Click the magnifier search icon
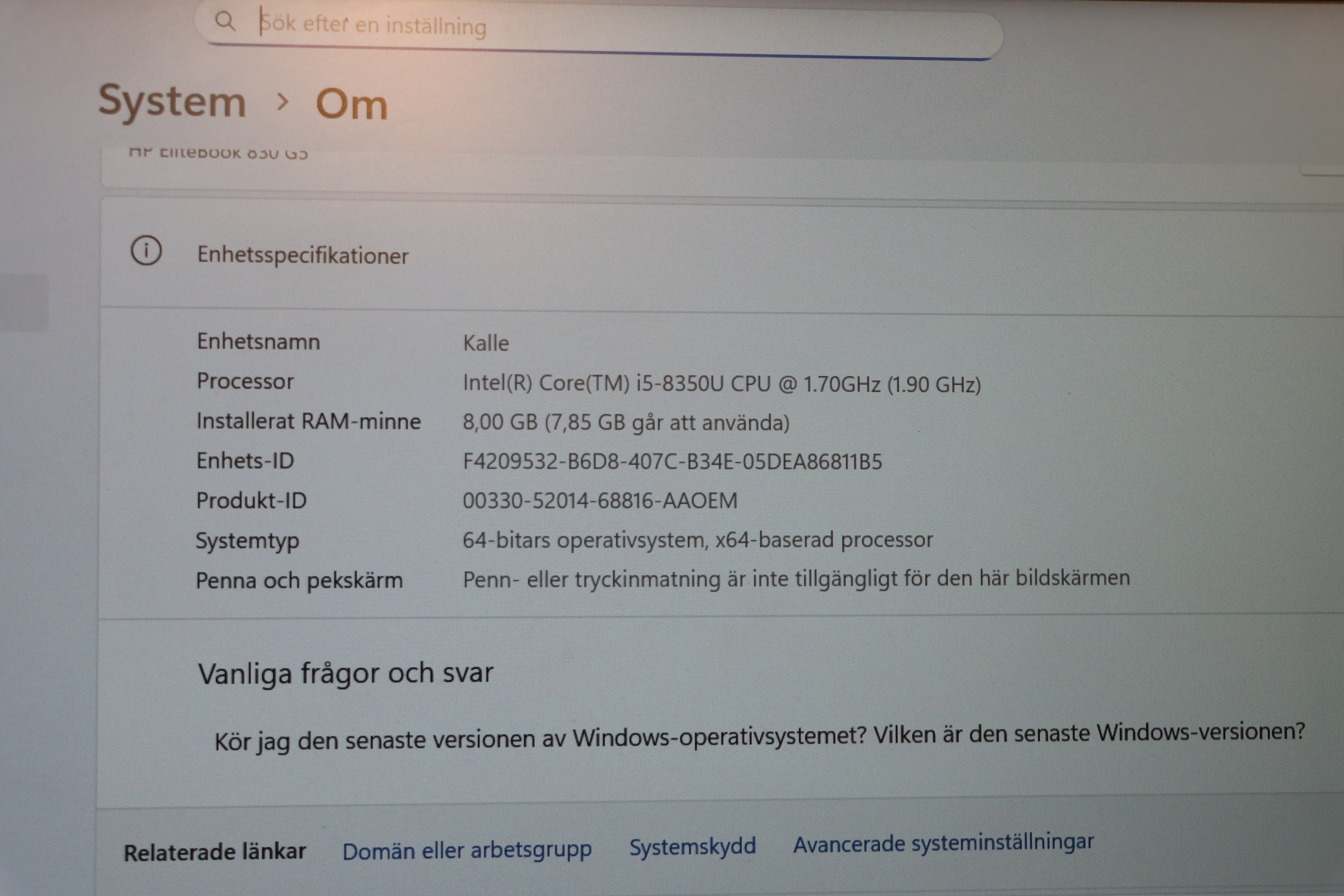This screenshot has width=1344, height=896. (x=225, y=22)
